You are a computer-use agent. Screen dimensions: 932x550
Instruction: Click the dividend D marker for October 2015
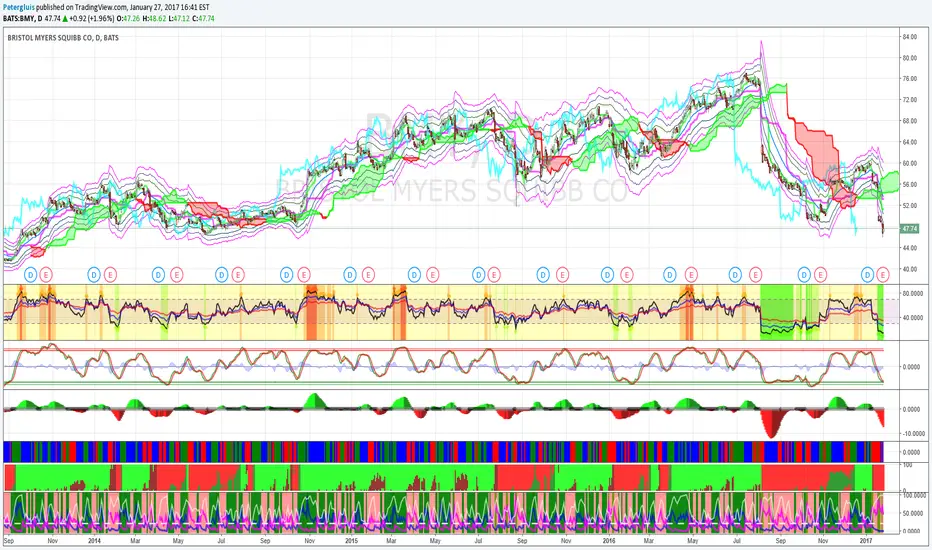[x=543, y=275]
